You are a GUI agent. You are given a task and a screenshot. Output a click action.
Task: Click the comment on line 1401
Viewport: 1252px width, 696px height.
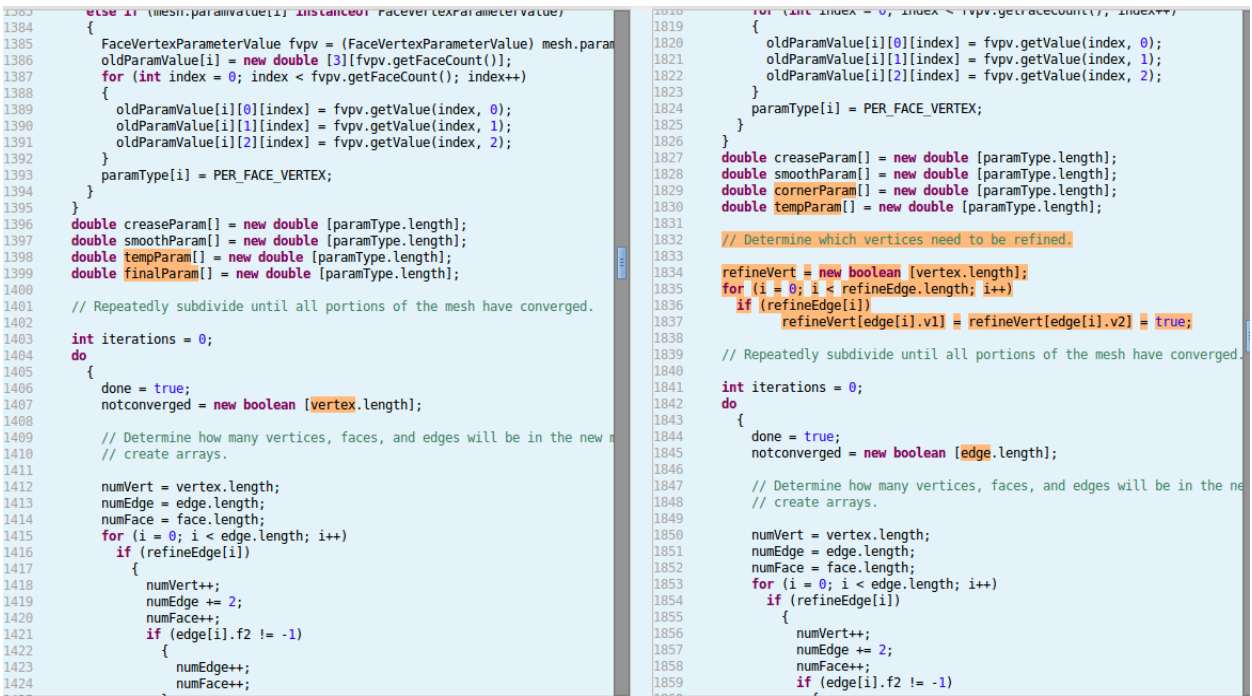(x=332, y=306)
